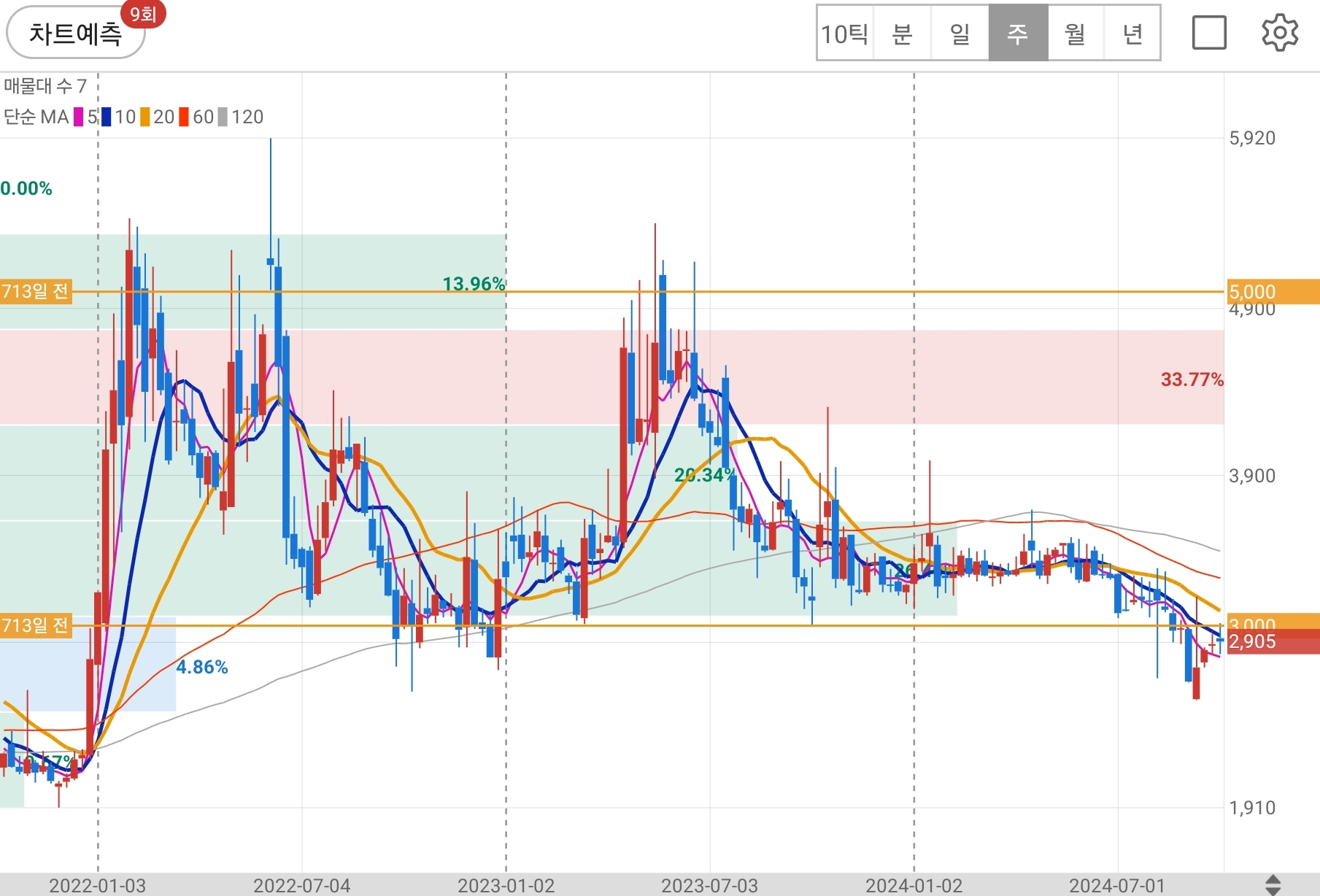Image resolution: width=1320 pixels, height=896 pixels.
Task: Click the 5,920 price axis label
Action: click(x=1252, y=138)
